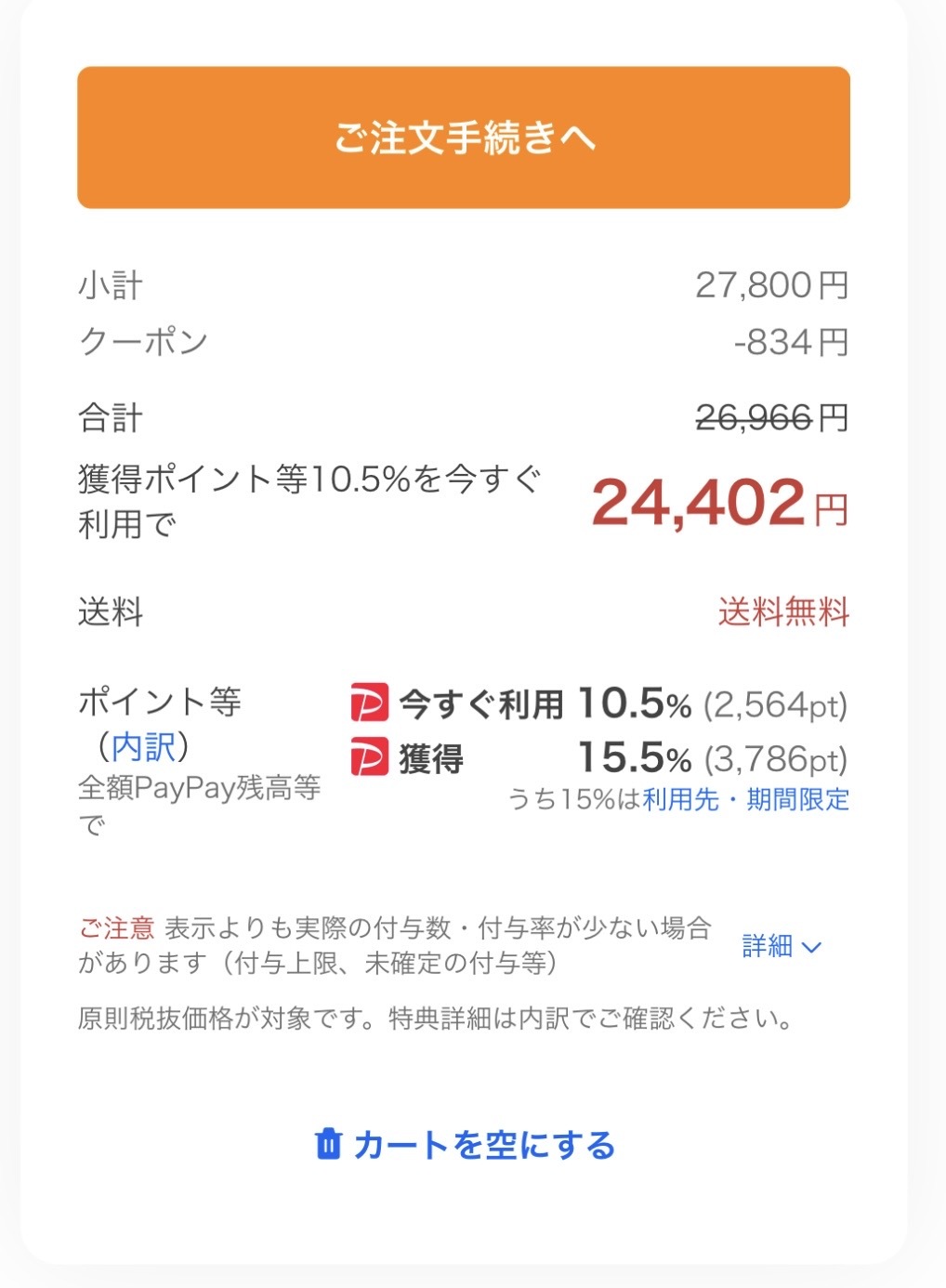The height and width of the screenshot is (1288, 946).
Task: Click the 全額PayPay残高等で caption
Action: (x=199, y=788)
